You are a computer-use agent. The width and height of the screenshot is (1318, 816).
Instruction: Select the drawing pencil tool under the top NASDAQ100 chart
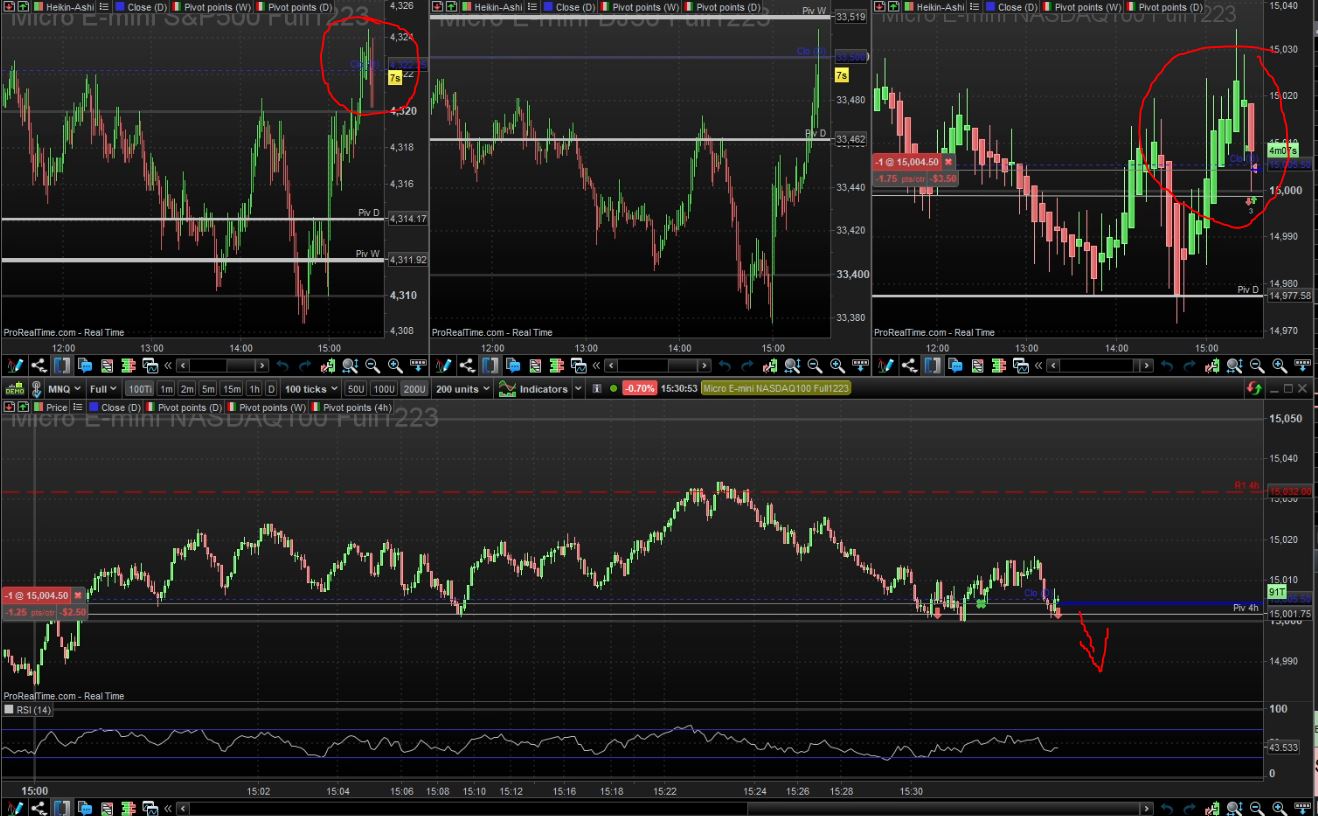884,366
